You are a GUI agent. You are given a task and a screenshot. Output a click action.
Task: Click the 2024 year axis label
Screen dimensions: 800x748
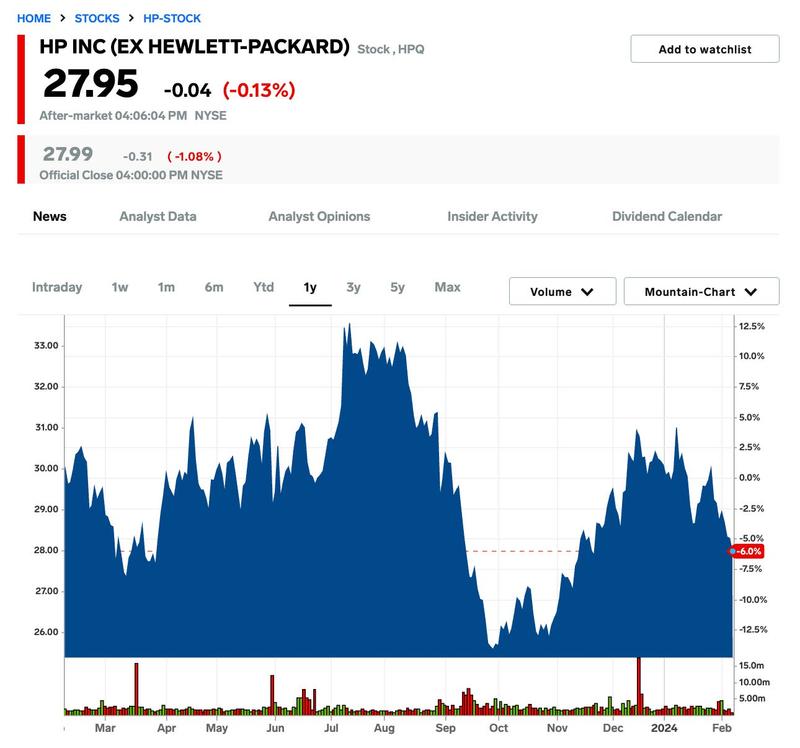(x=664, y=728)
